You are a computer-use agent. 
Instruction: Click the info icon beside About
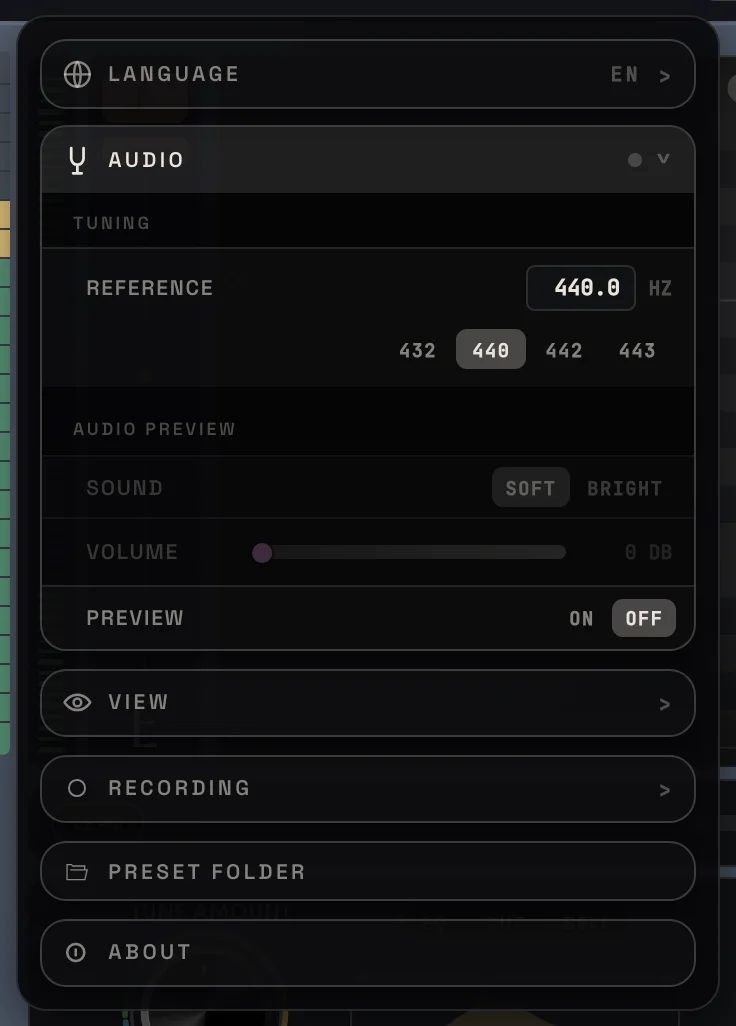(76, 953)
